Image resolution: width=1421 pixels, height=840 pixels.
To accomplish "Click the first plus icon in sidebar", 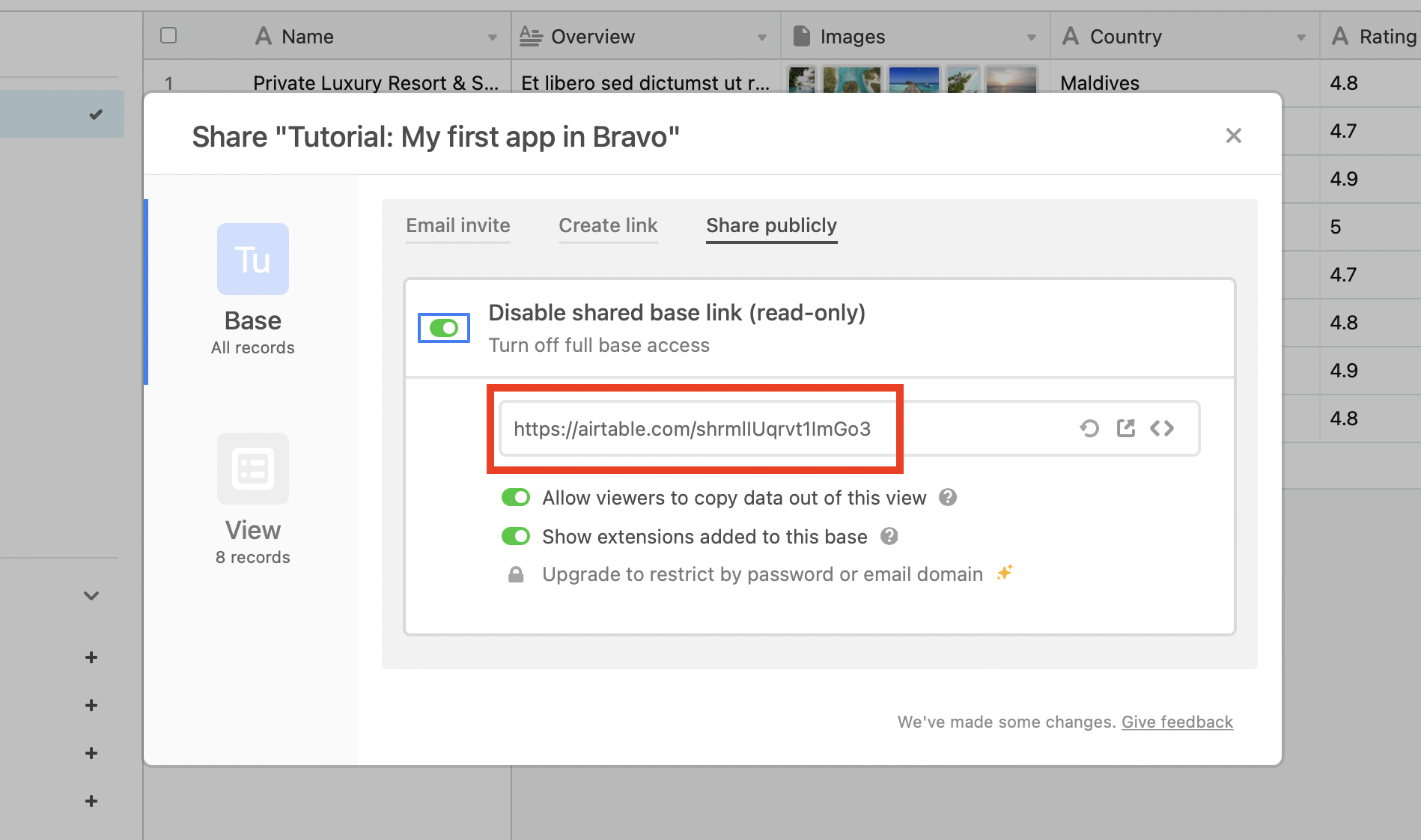I will [x=91, y=657].
